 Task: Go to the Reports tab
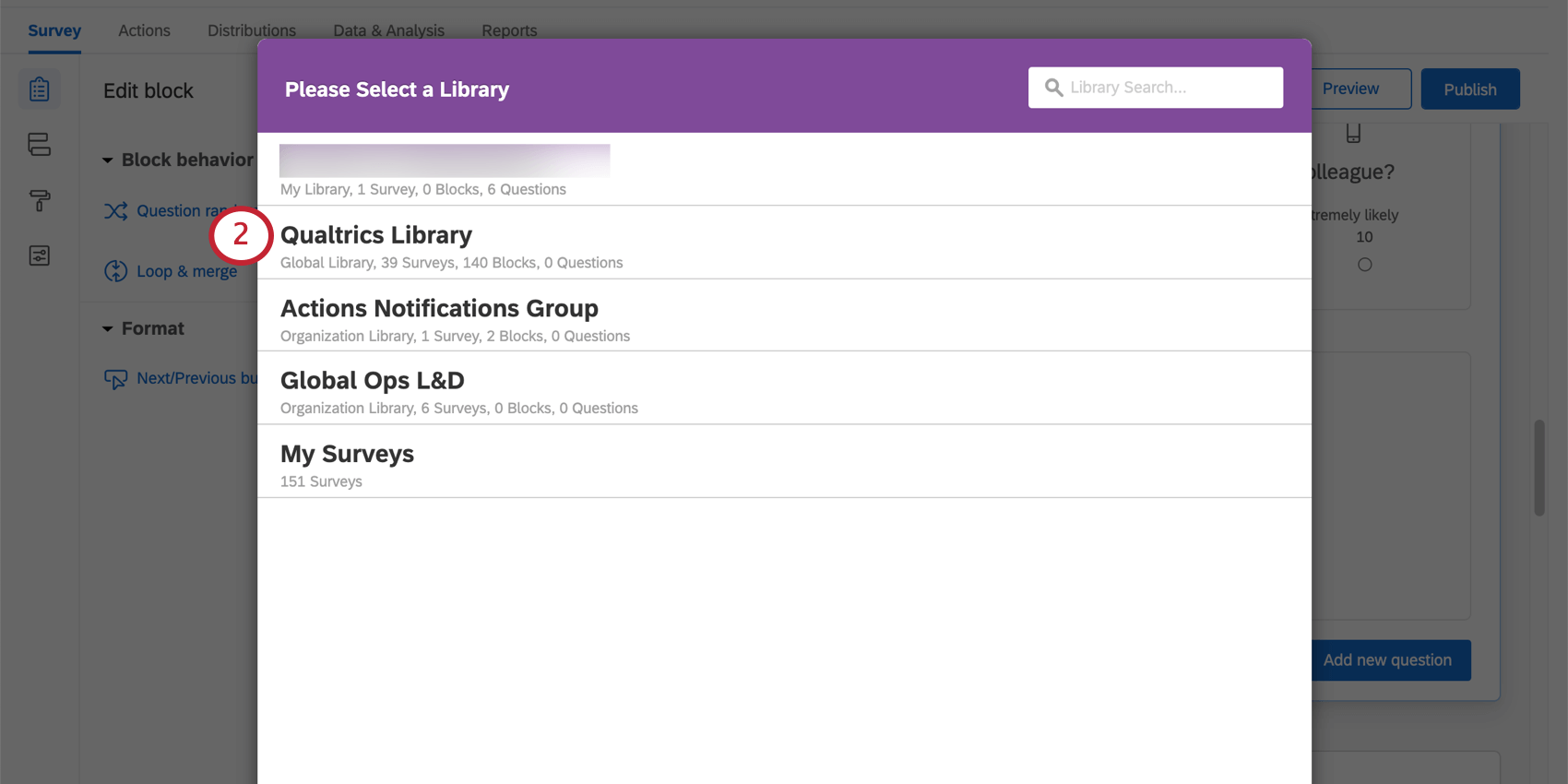click(509, 30)
